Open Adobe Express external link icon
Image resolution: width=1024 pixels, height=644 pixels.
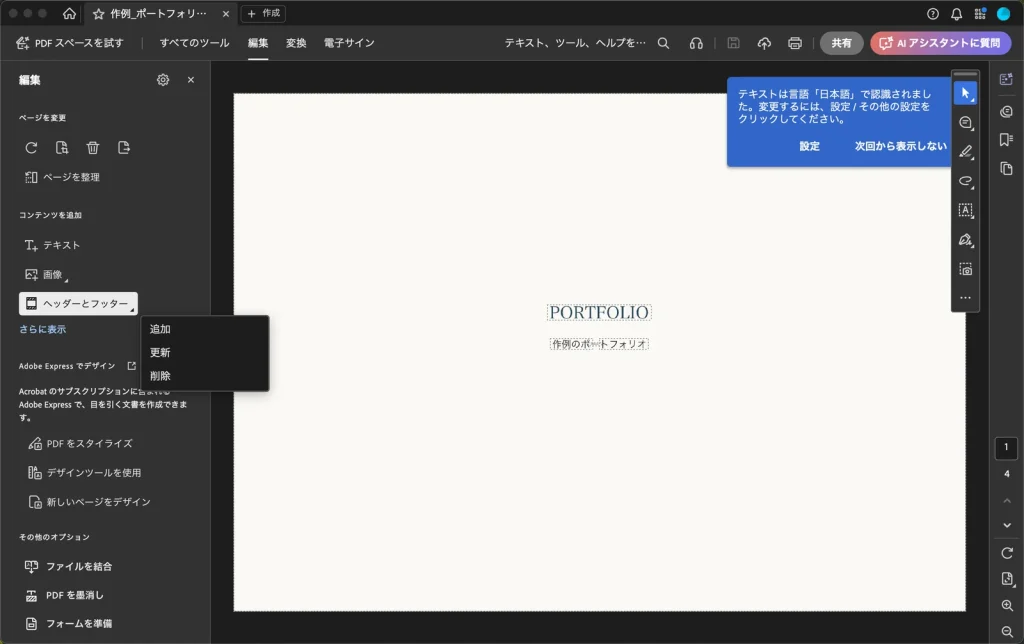(x=131, y=366)
